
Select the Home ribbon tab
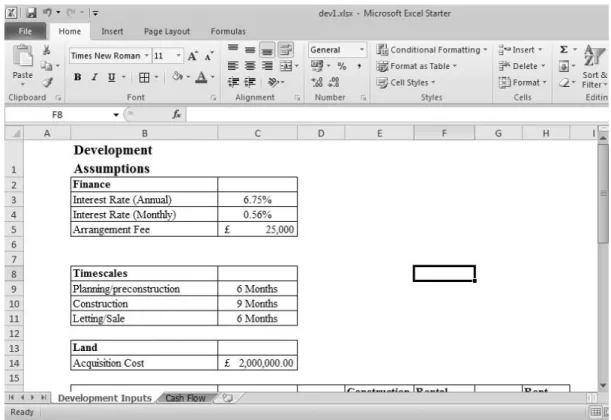tap(70, 31)
